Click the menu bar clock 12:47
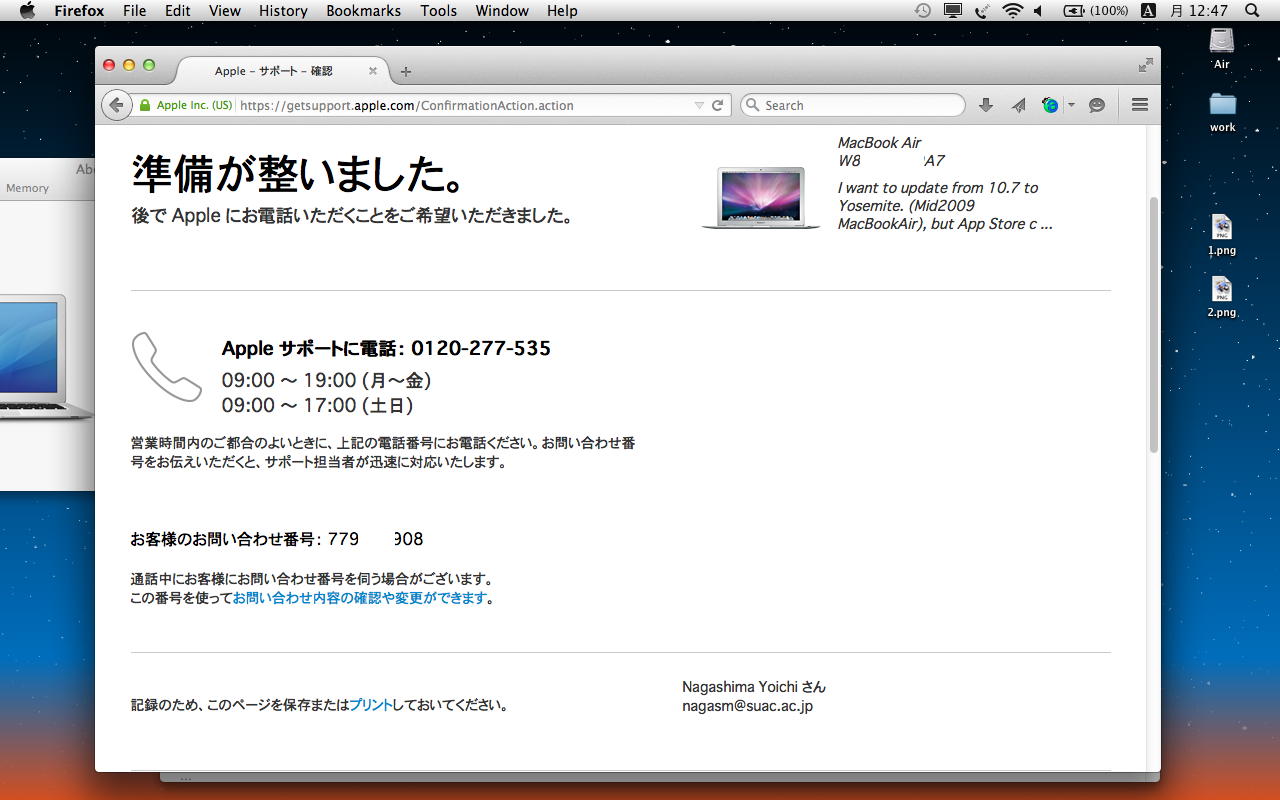Viewport: 1280px width, 800px height. pyautogui.click(x=1199, y=11)
